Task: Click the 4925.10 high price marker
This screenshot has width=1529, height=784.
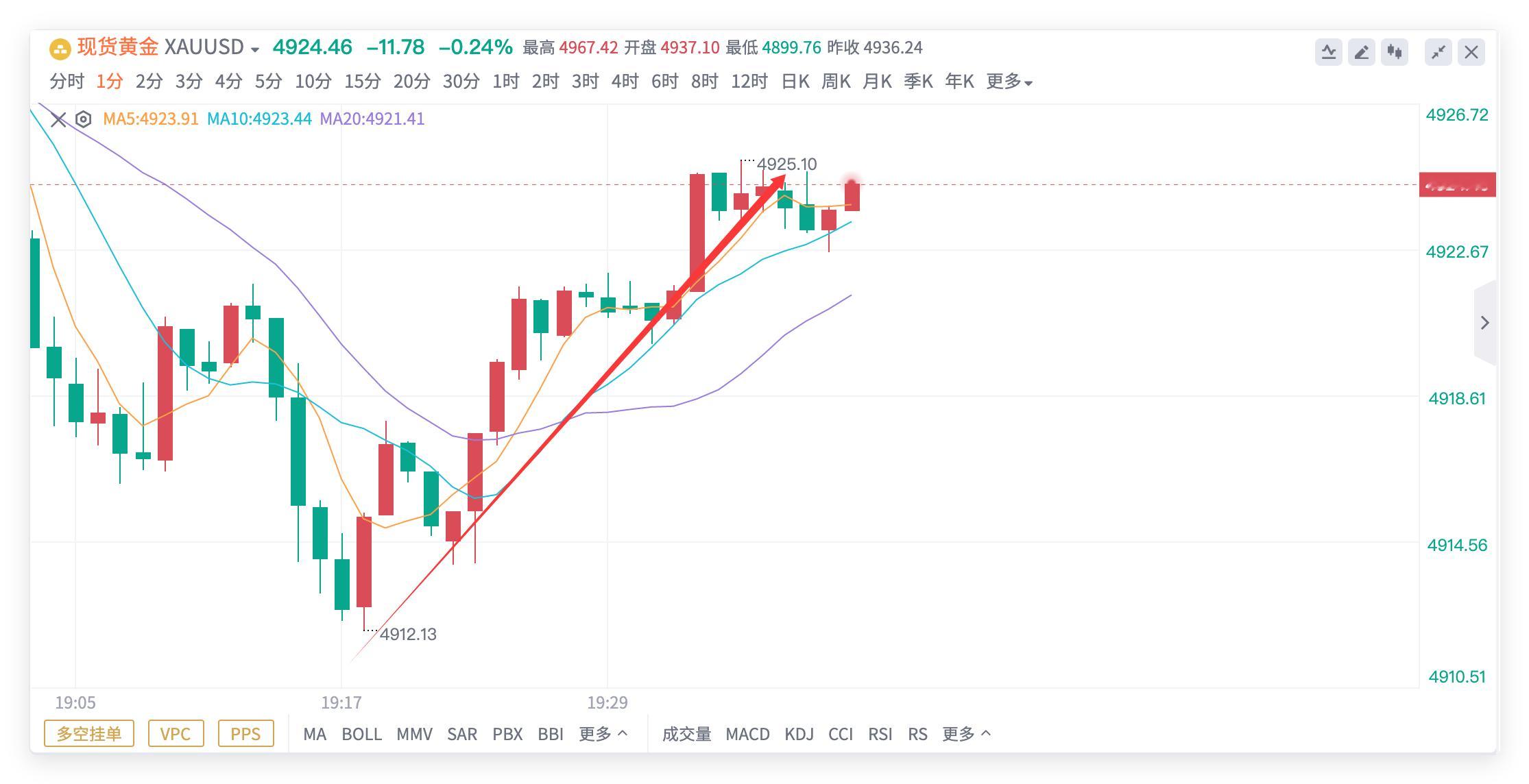Action: (x=786, y=164)
